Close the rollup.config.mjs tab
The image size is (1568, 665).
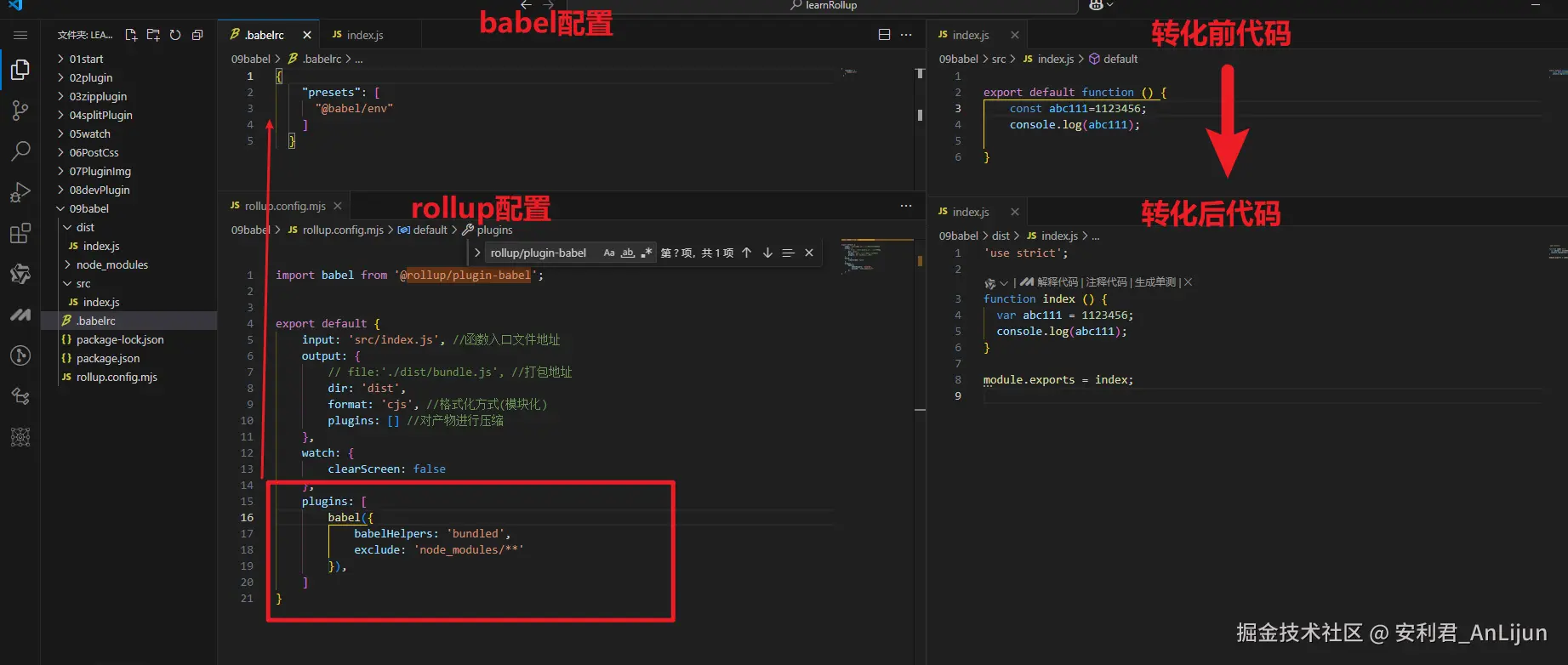(x=338, y=206)
